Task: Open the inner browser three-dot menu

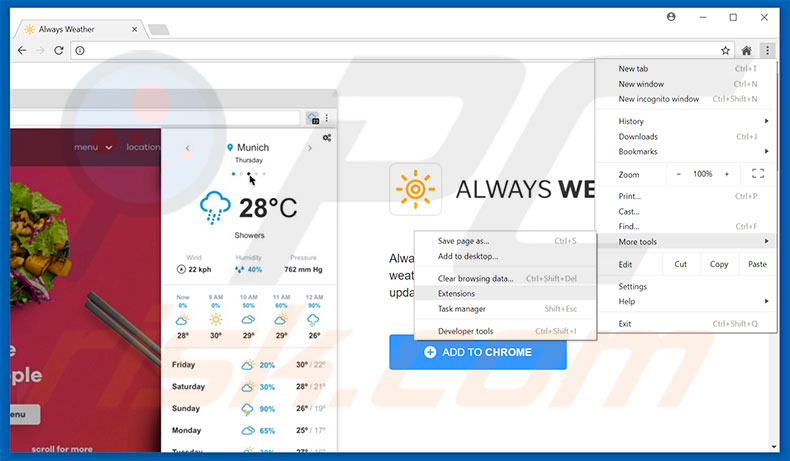Action: 326,118
